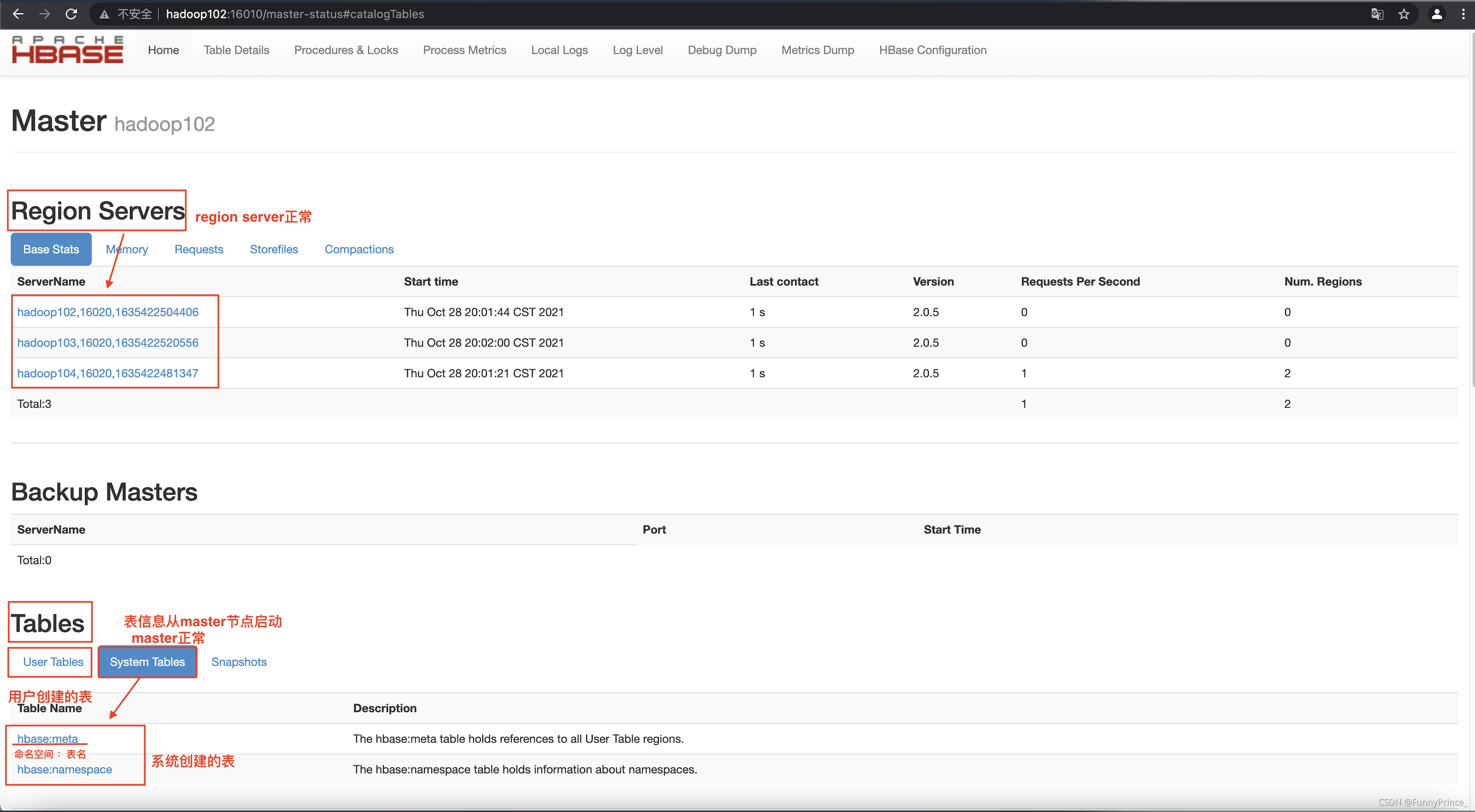Click the Start time value for hadoop102

484,312
